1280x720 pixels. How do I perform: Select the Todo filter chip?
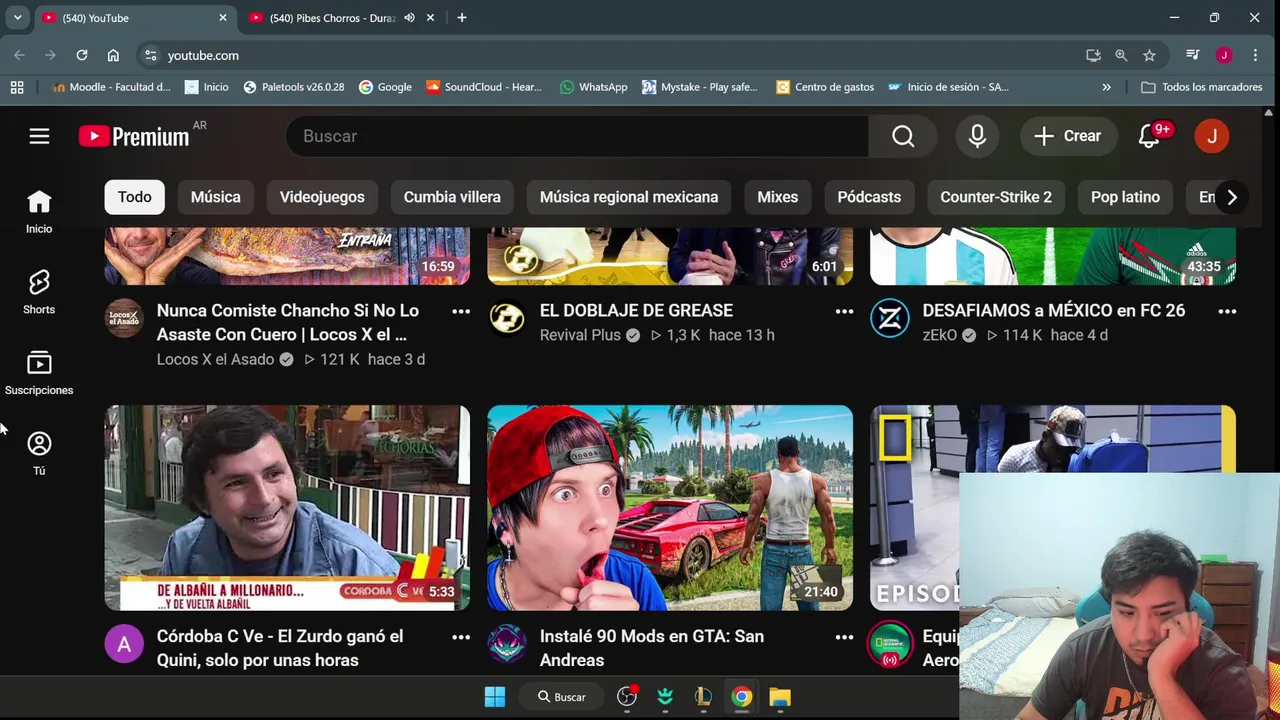(x=135, y=197)
